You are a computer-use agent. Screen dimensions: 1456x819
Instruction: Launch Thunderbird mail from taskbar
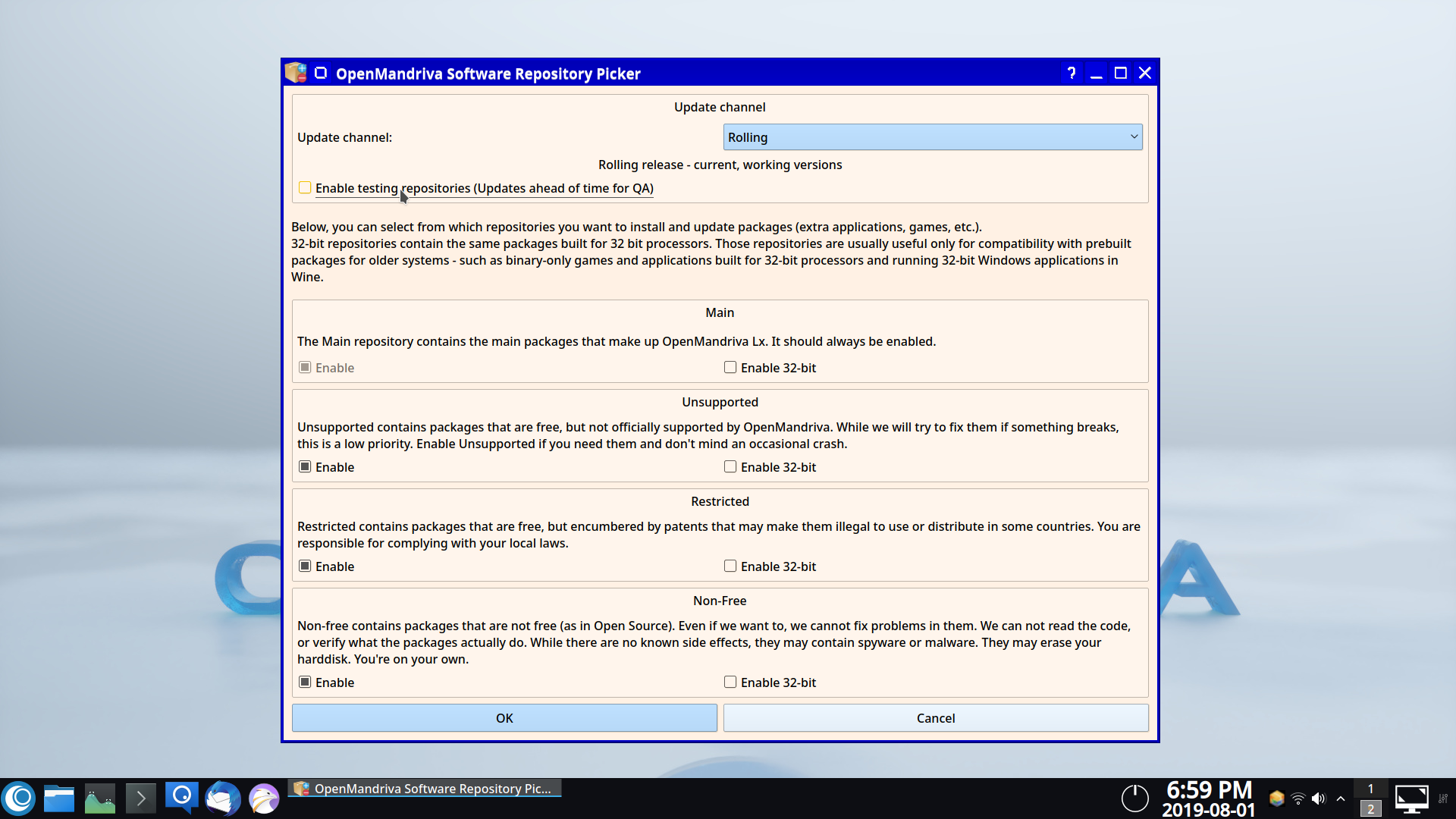(223, 799)
